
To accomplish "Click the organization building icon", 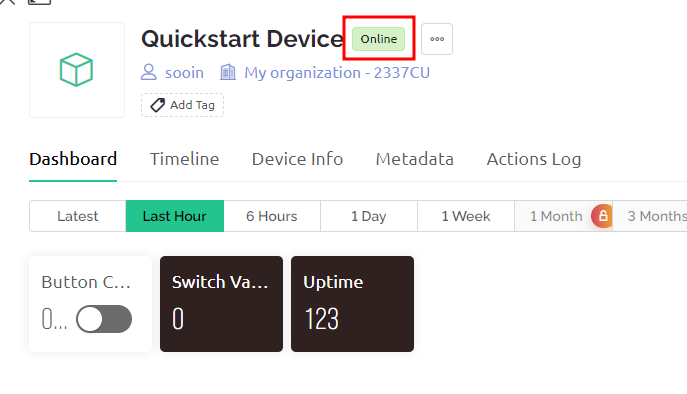I will tap(228, 72).
